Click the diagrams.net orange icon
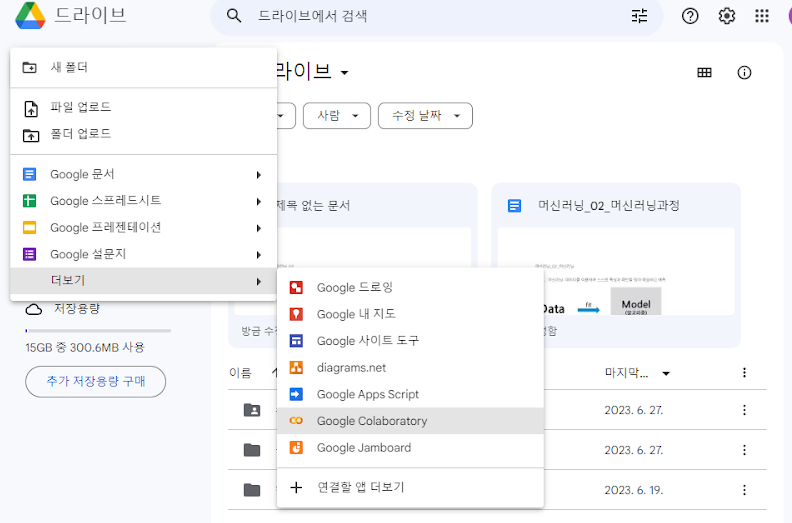Screen dimensions: 792x523 [x=296, y=367]
